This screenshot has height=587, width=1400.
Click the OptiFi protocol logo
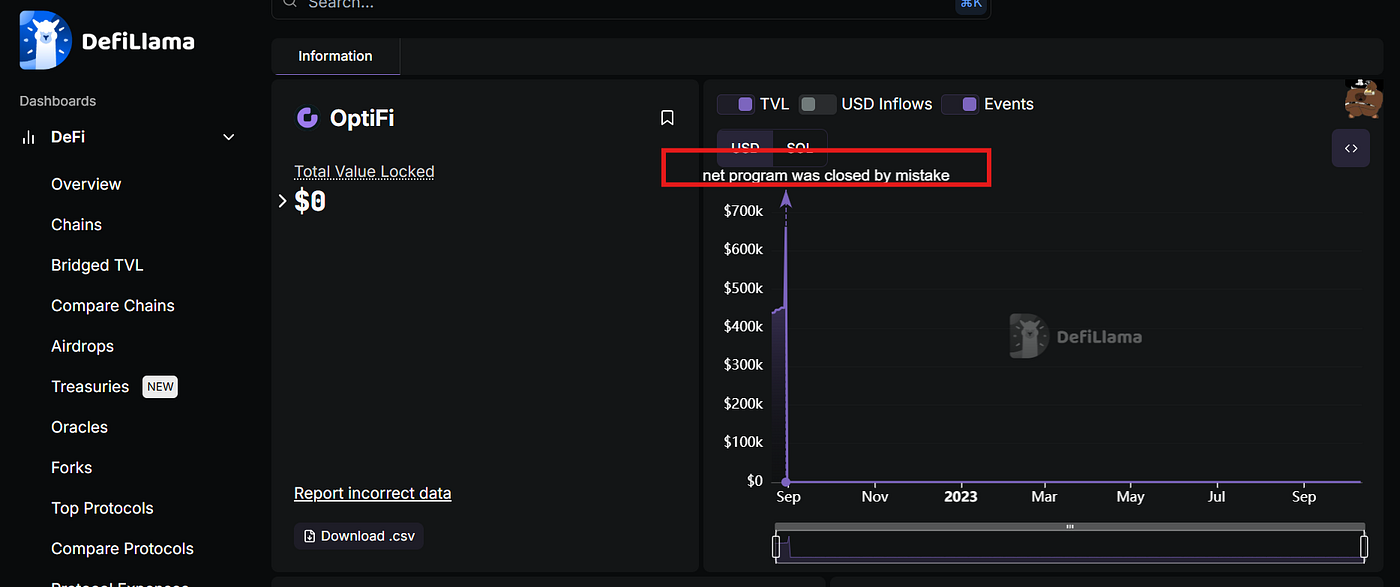307,118
